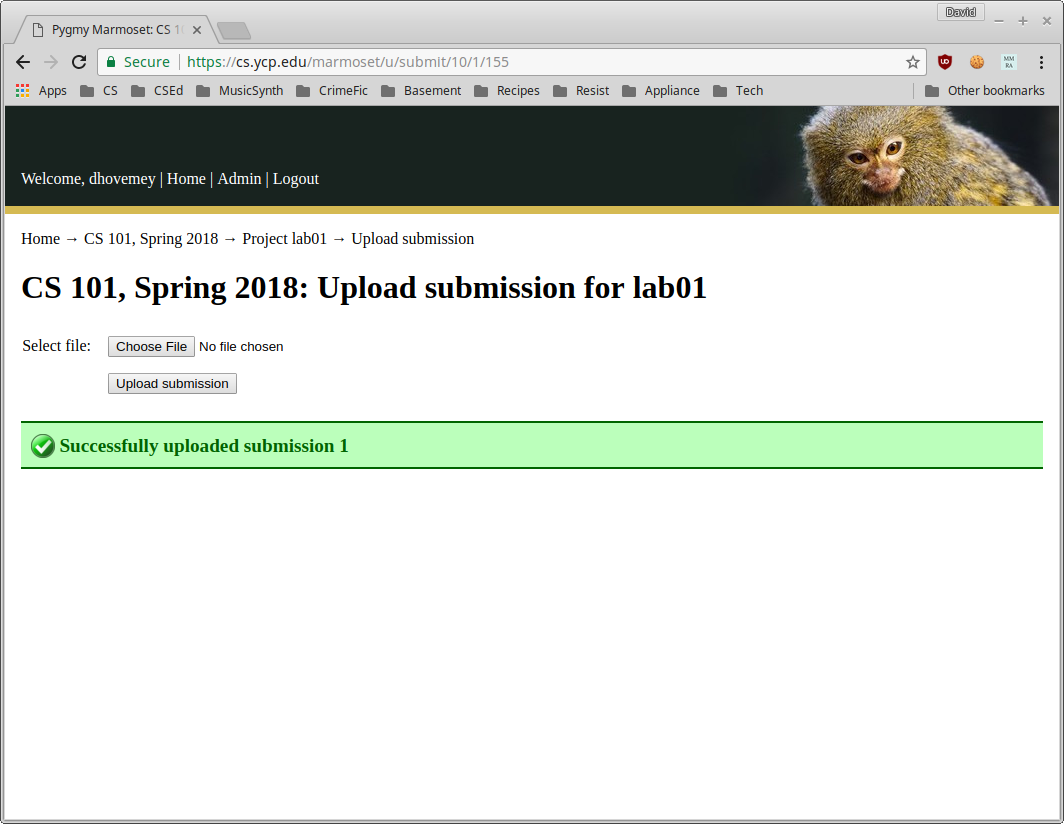Reload the page with refresh icon
Screen dimensions: 1064x824
79,62
